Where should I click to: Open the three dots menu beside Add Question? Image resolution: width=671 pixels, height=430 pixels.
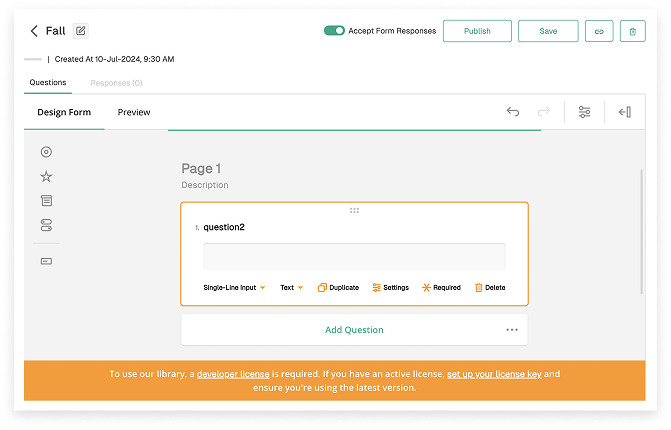click(512, 329)
